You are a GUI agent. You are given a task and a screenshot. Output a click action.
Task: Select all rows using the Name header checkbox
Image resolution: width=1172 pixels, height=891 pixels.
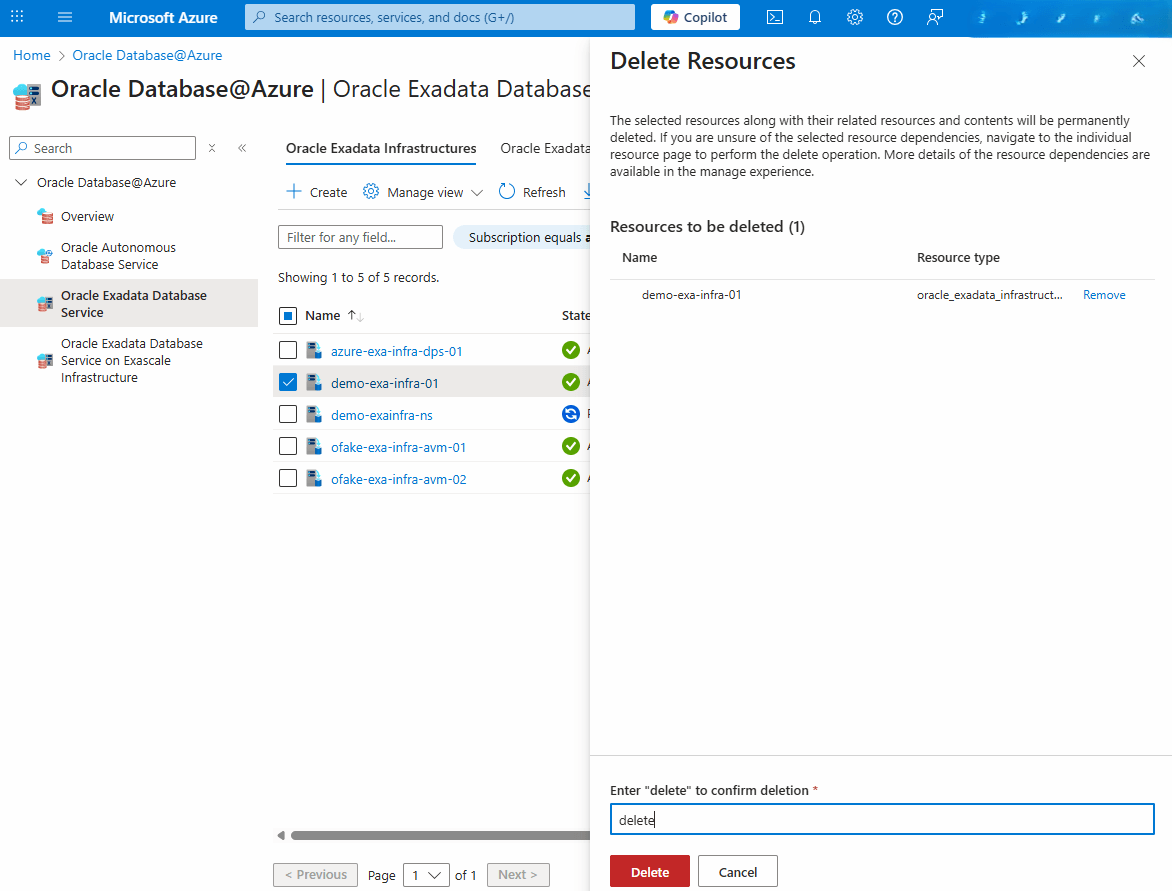click(288, 314)
